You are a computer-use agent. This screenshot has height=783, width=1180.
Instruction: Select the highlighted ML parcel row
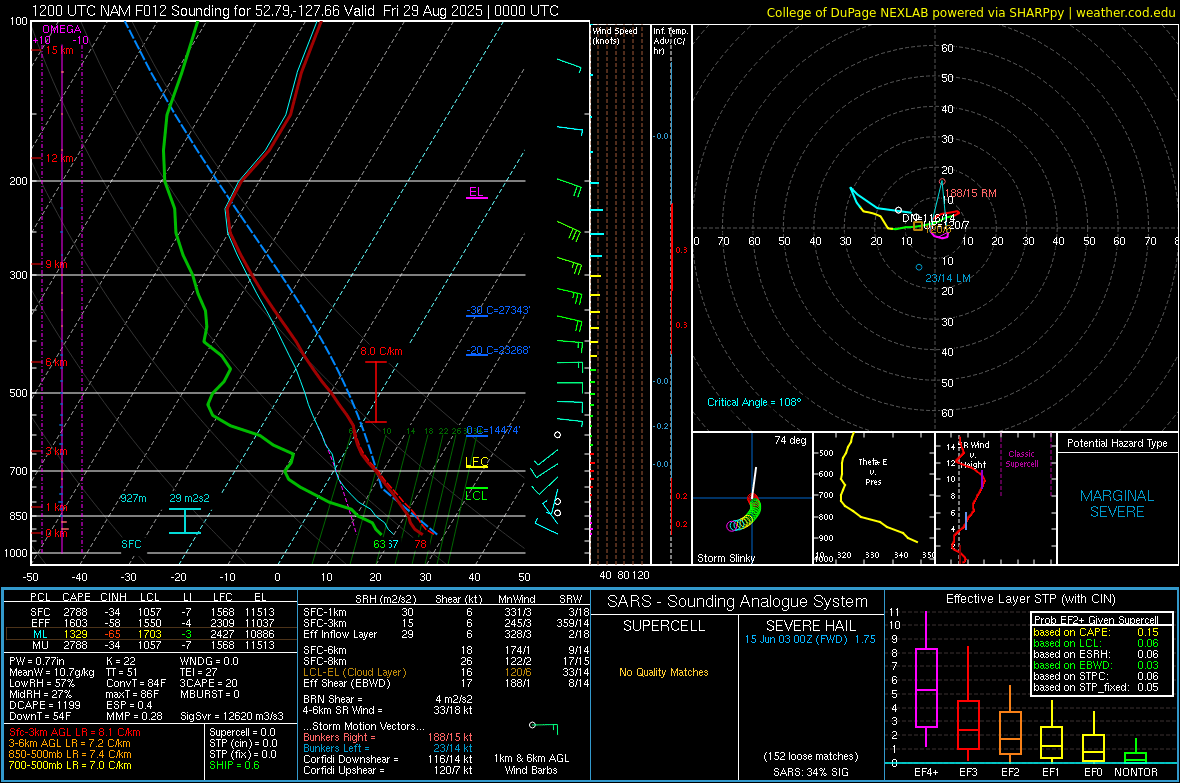pyautogui.click(x=151, y=634)
